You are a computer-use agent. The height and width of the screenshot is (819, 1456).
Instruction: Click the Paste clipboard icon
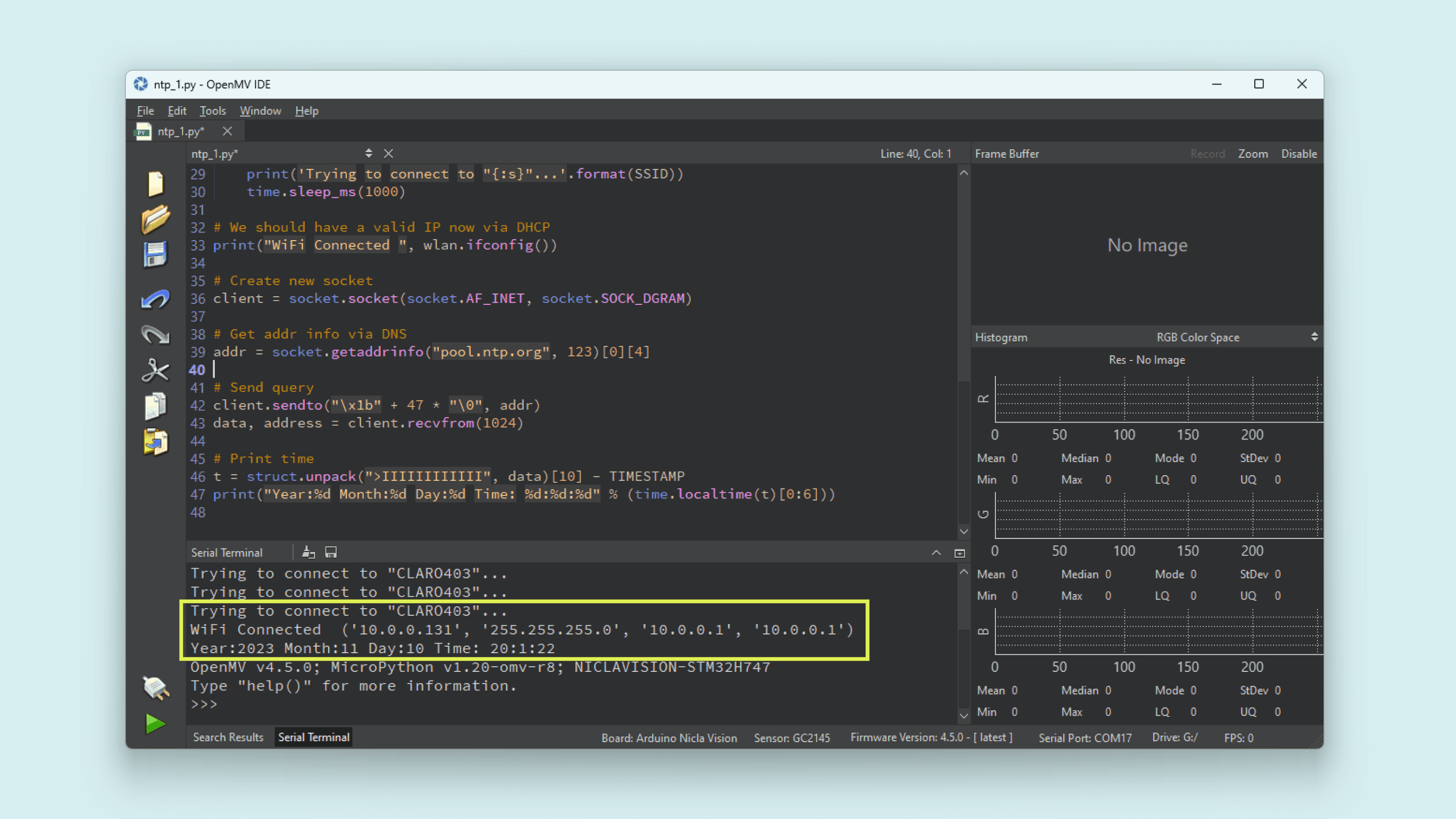click(x=155, y=442)
